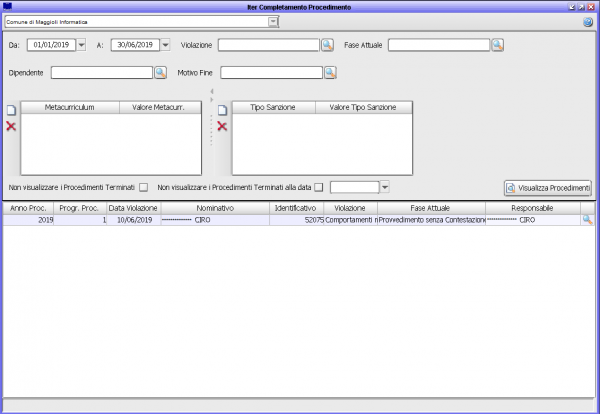Sort by Data Violazione column header
Viewport: 600px width, 414px height.
point(134,209)
